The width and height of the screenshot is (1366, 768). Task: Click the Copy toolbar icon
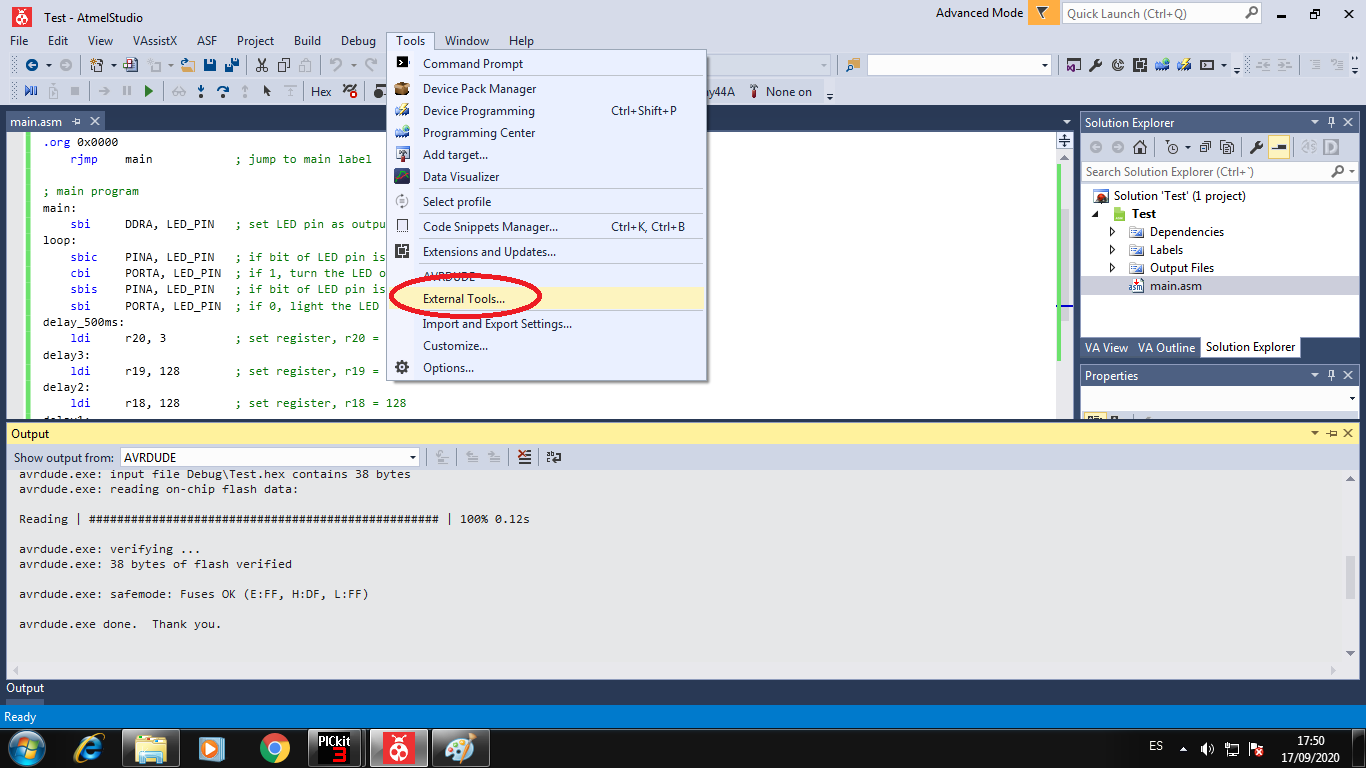(x=284, y=65)
